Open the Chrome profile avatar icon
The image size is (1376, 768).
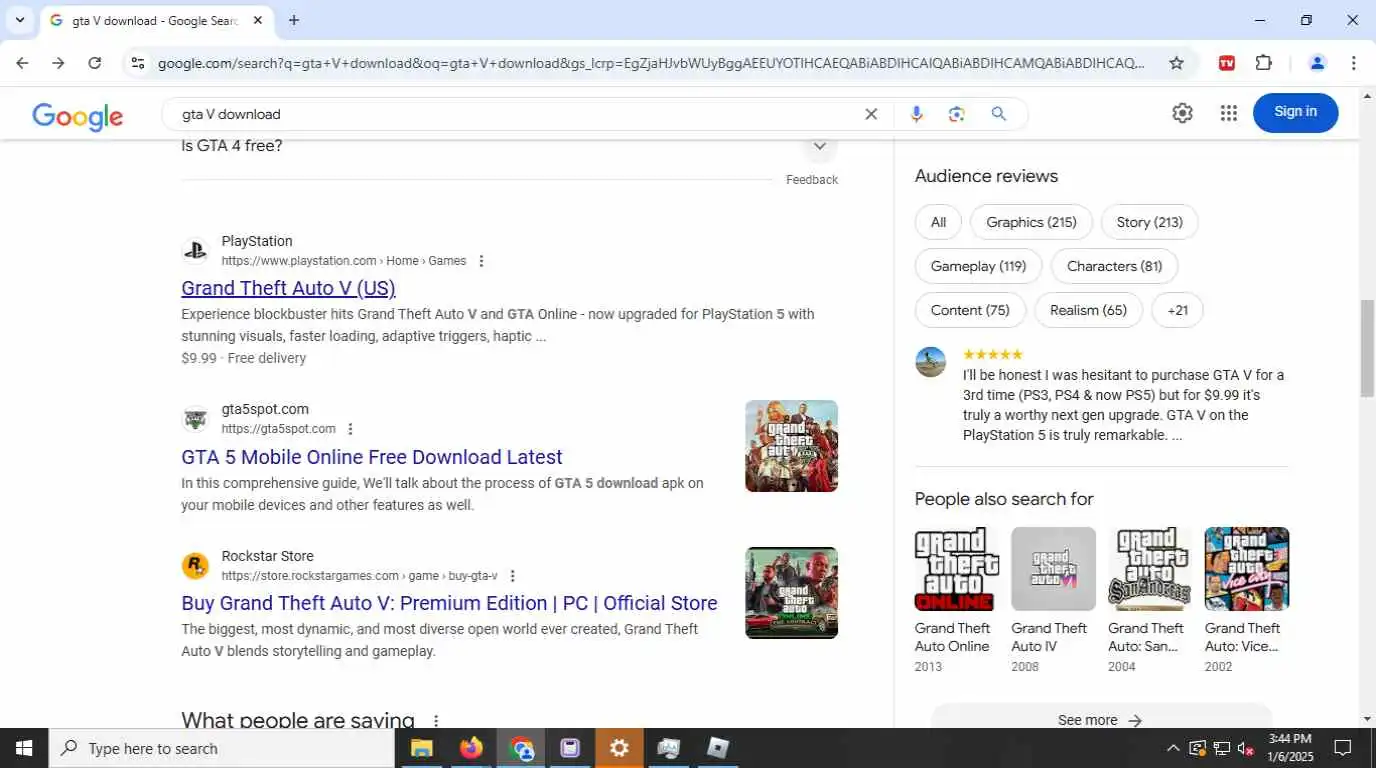[1317, 63]
